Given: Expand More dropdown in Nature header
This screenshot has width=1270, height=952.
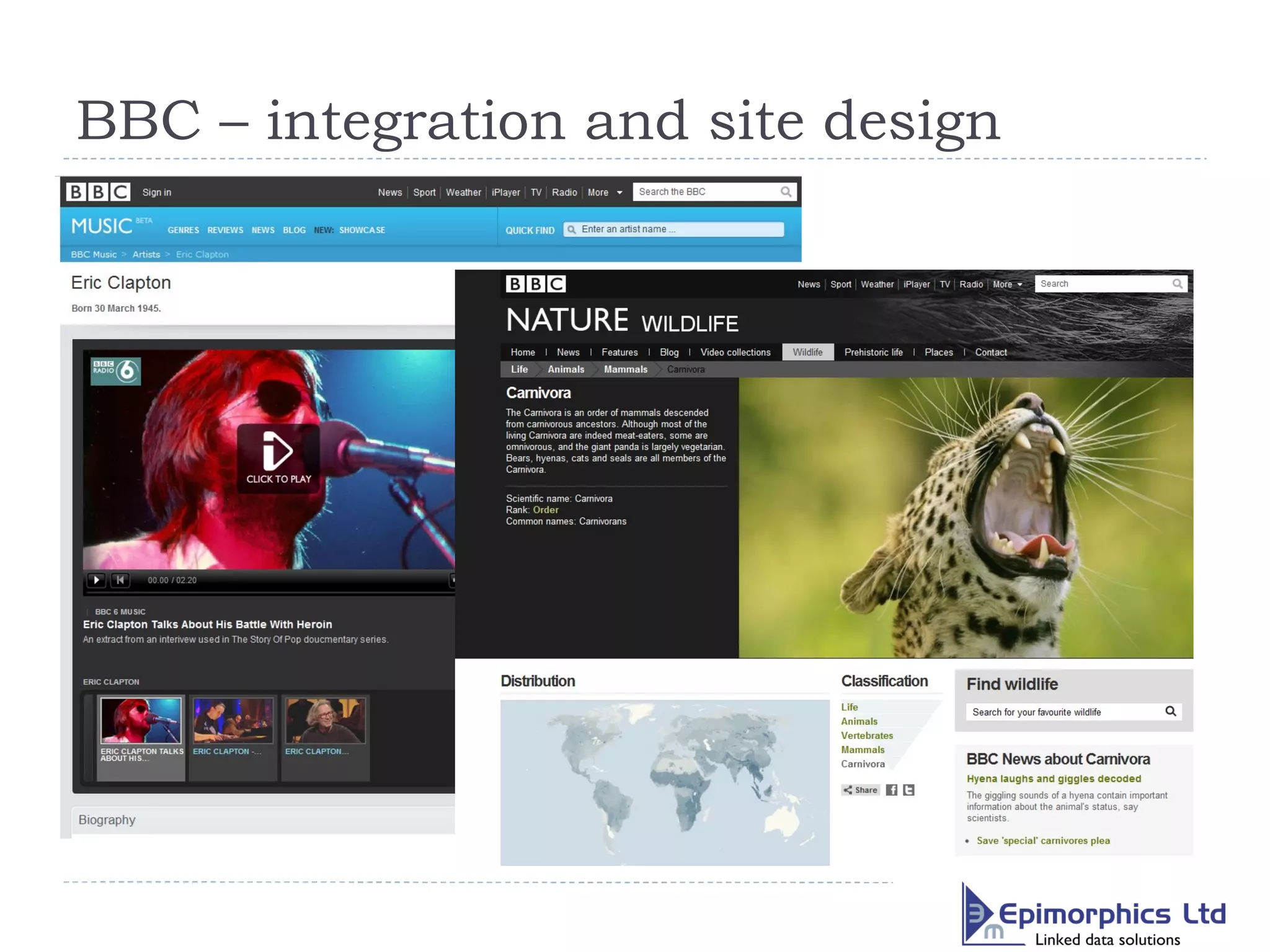Looking at the screenshot, I should pos(1007,284).
